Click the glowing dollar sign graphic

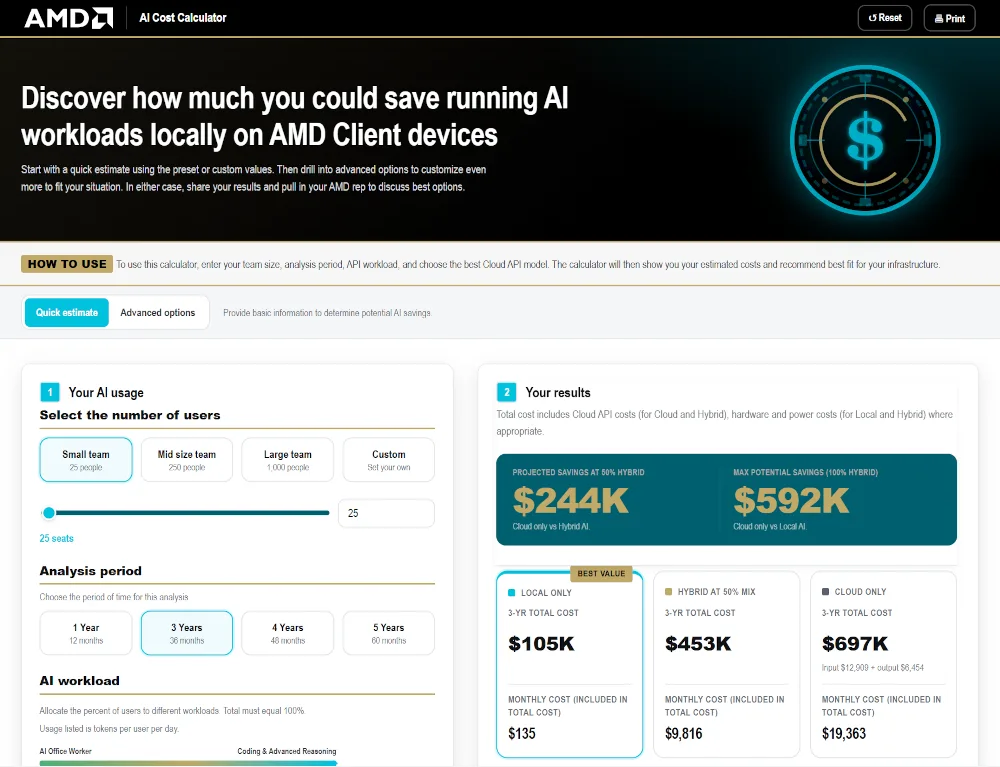point(865,140)
